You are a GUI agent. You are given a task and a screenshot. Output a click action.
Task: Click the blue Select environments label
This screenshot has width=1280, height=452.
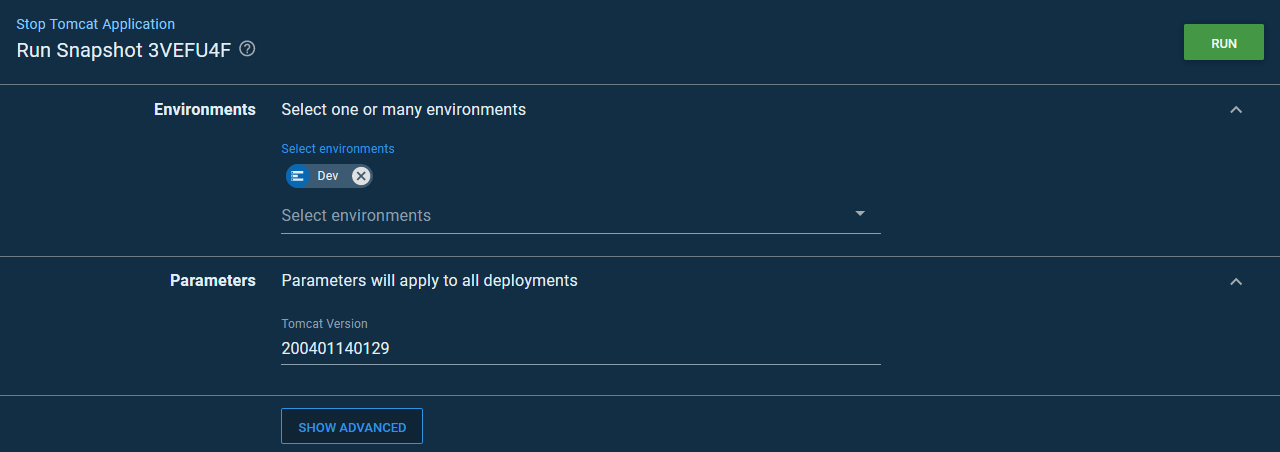tap(338, 149)
